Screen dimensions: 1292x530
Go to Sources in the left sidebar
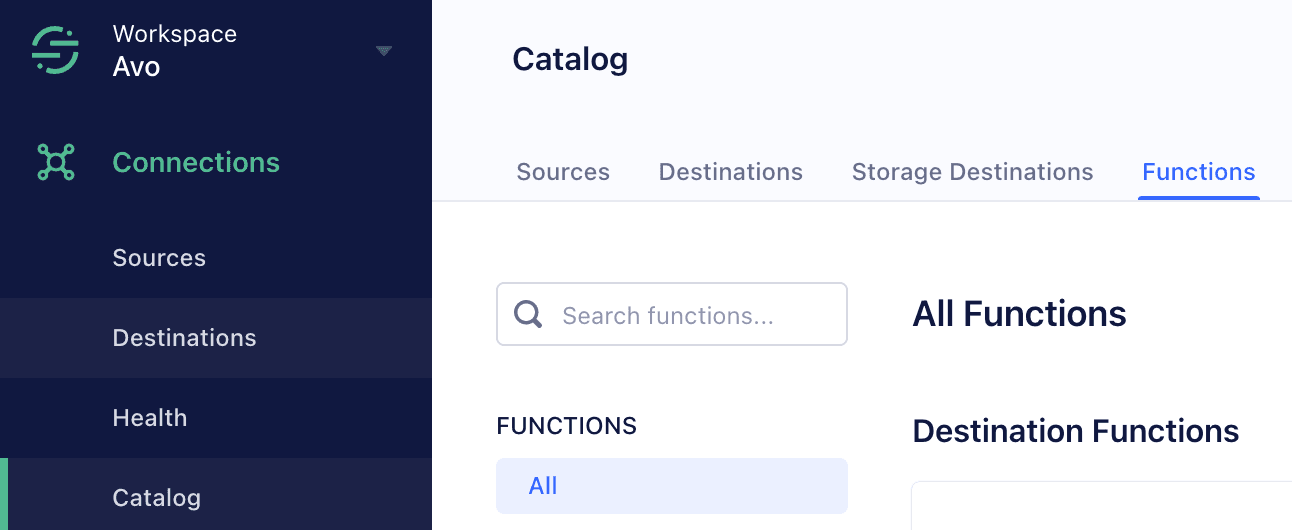point(159,258)
